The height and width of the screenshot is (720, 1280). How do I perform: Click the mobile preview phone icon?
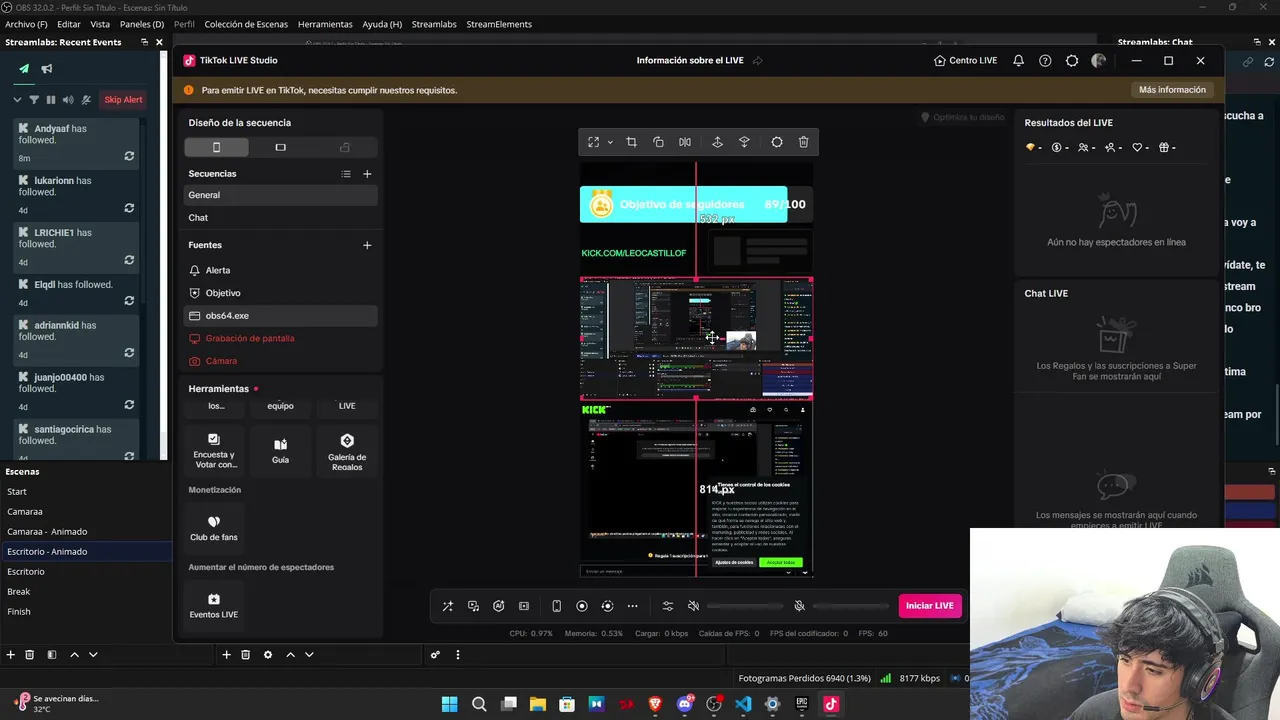(556, 606)
